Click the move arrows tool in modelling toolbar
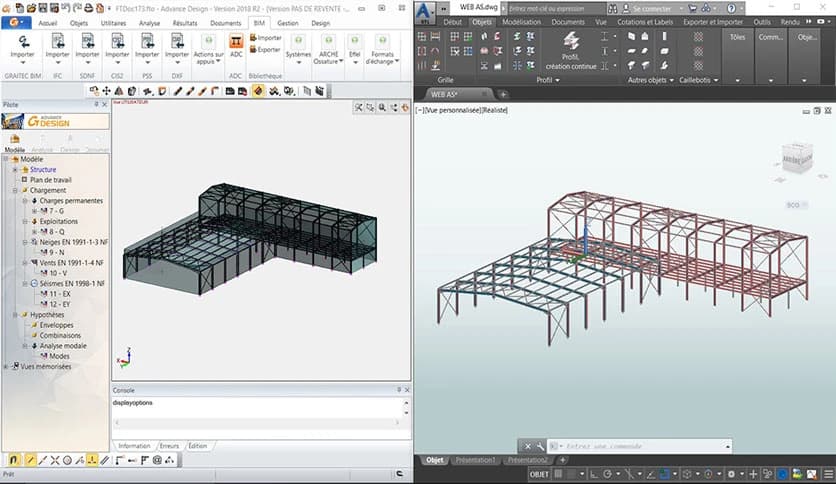Image resolution: width=836 pixels, height=484 pixels. (x=107, y=91)
